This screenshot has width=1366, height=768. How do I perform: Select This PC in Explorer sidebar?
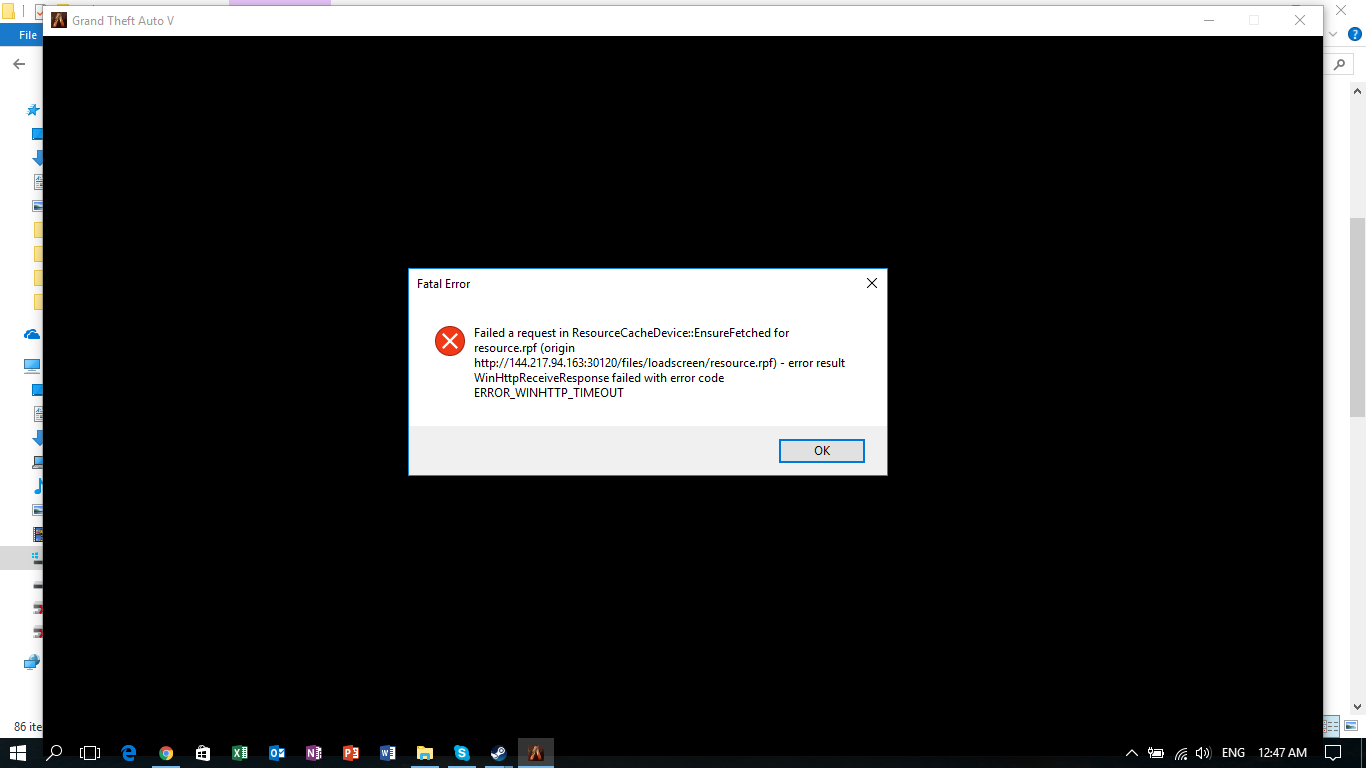pos(32,366)
